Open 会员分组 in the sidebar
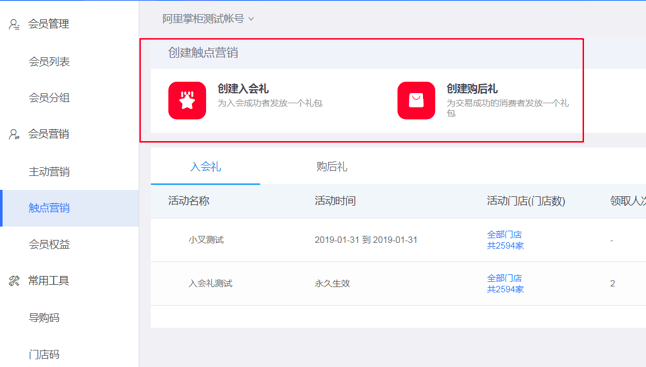The width and height of the screenshot is (646, 367). [x=49, y=98]
